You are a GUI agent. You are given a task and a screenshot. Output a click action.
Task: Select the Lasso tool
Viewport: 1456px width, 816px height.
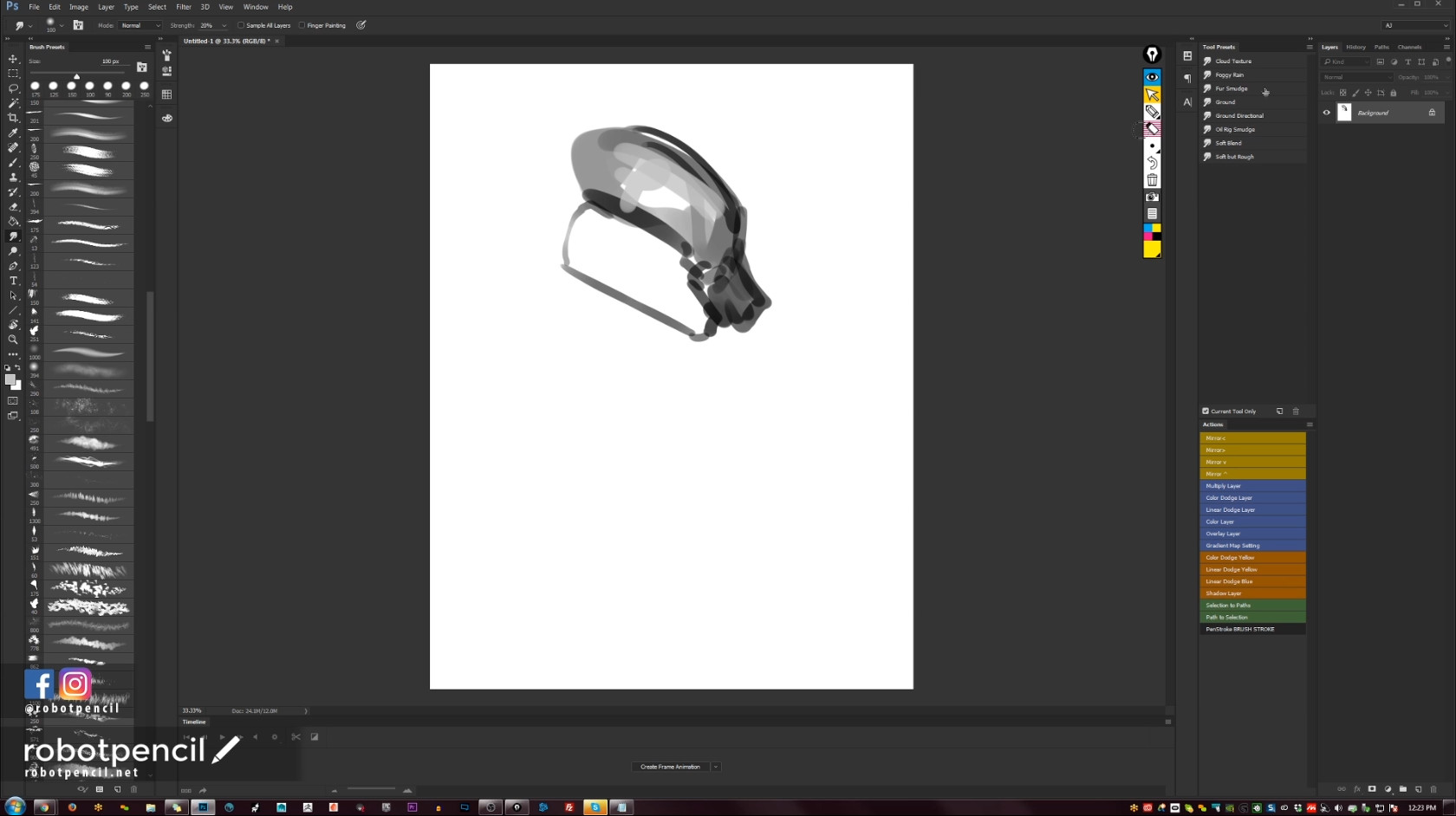click(13, 88)
